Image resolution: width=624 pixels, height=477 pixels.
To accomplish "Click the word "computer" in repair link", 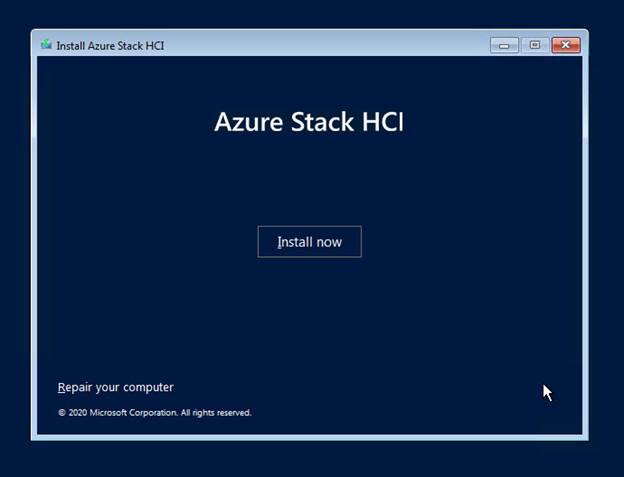I will tap(148, 387).
